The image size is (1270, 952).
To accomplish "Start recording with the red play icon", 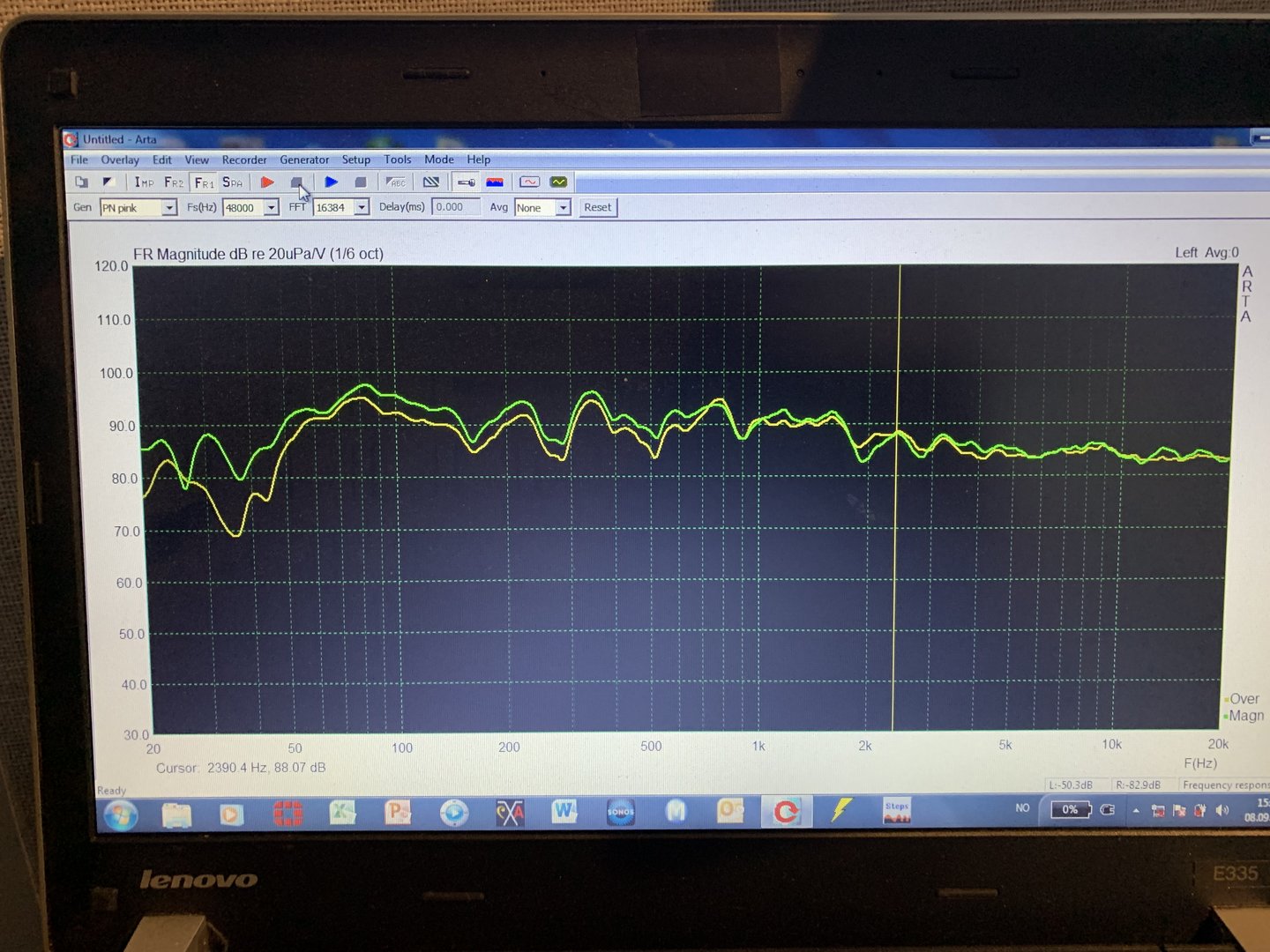I will 267,182.
